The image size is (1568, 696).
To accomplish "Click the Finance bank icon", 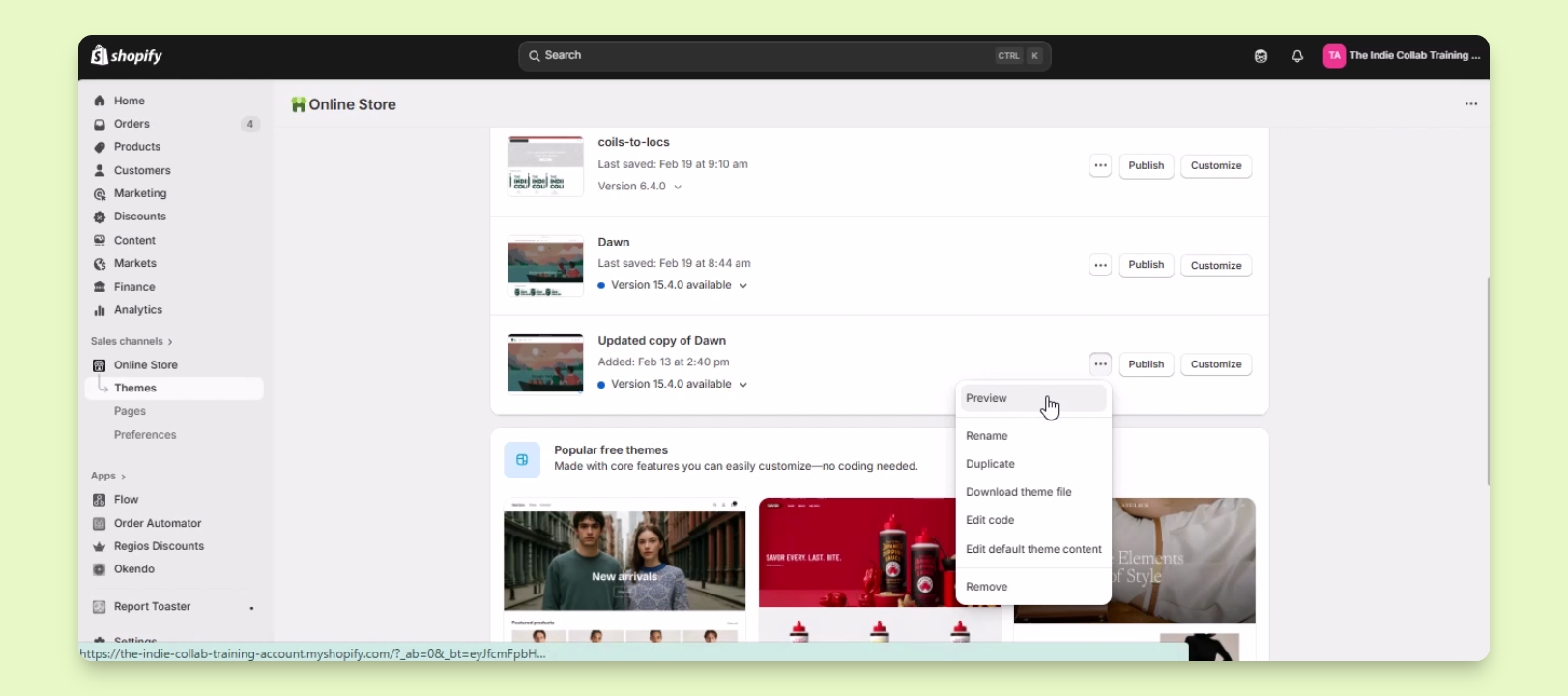I will [100, 287].
